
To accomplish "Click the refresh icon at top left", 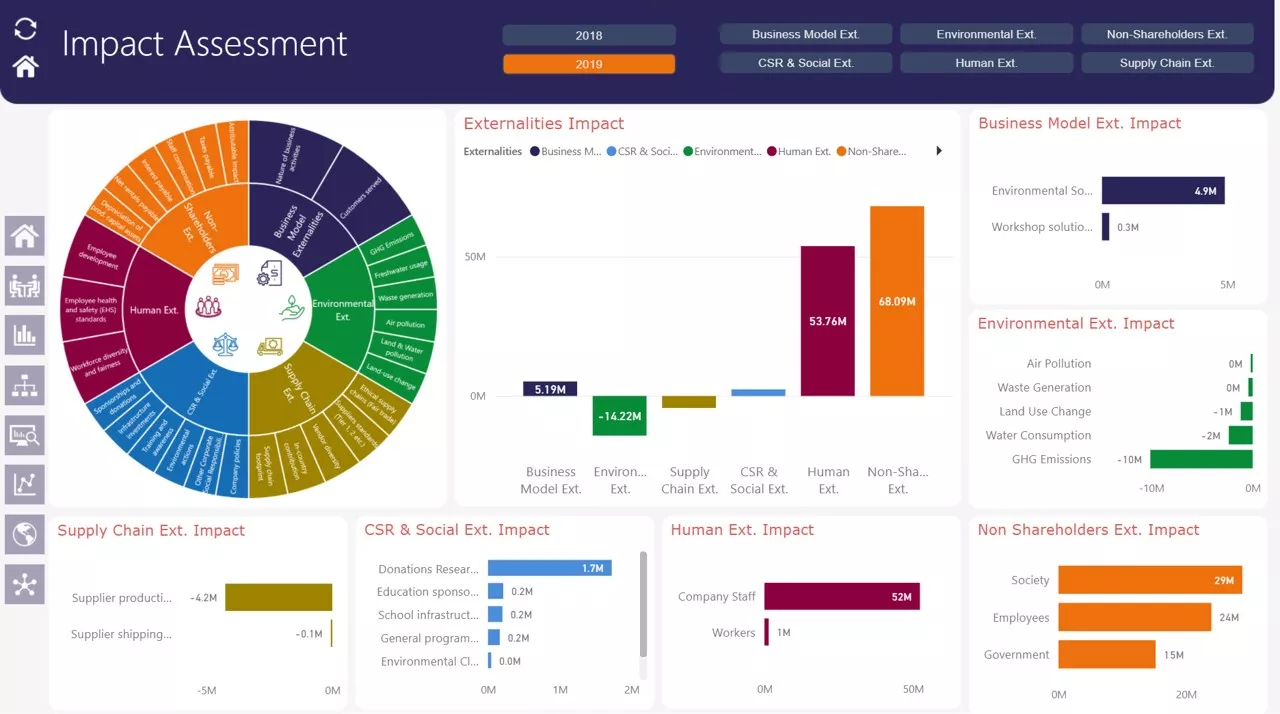I will (x=24, y=28).
